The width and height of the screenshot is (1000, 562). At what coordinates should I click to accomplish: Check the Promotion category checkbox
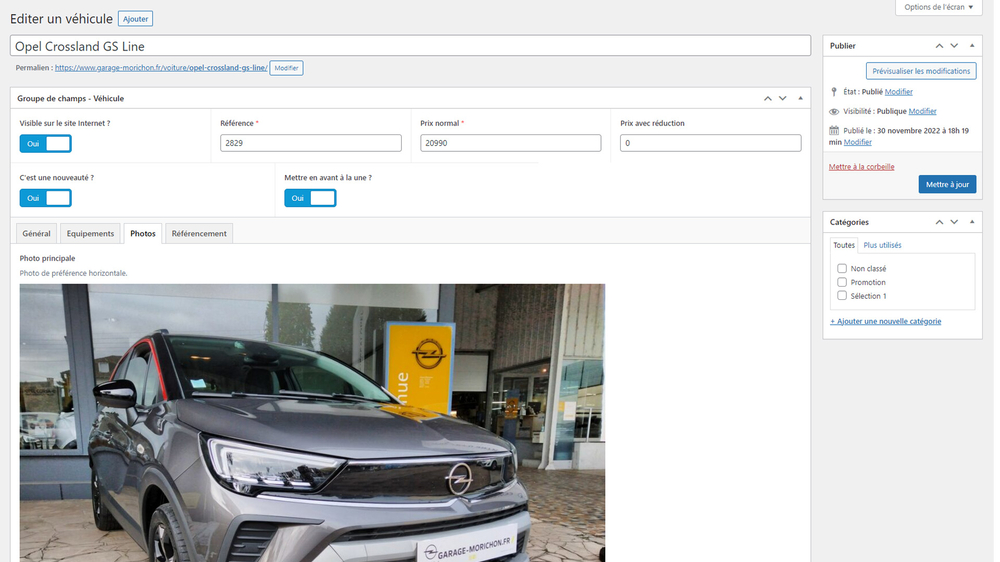pyautogui.click(x=842, y=282)
